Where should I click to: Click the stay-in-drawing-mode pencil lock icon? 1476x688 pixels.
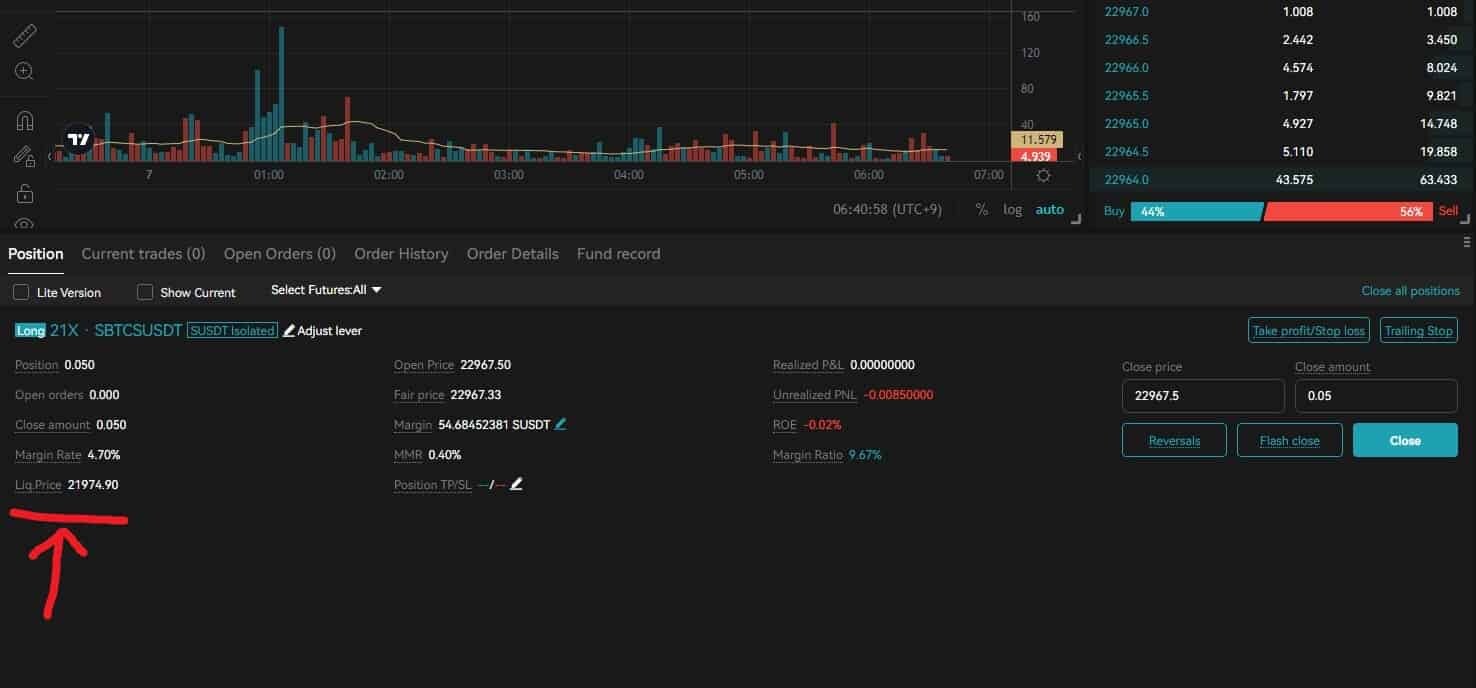[x=24, y=156]
